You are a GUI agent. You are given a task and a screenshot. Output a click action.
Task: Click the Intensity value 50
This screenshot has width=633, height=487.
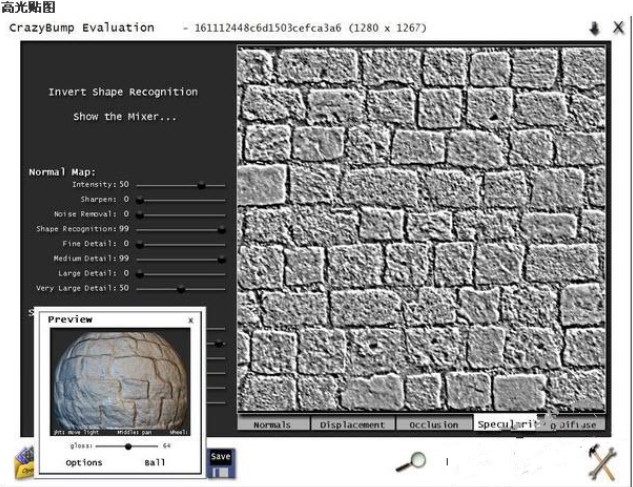pos(124,184)
